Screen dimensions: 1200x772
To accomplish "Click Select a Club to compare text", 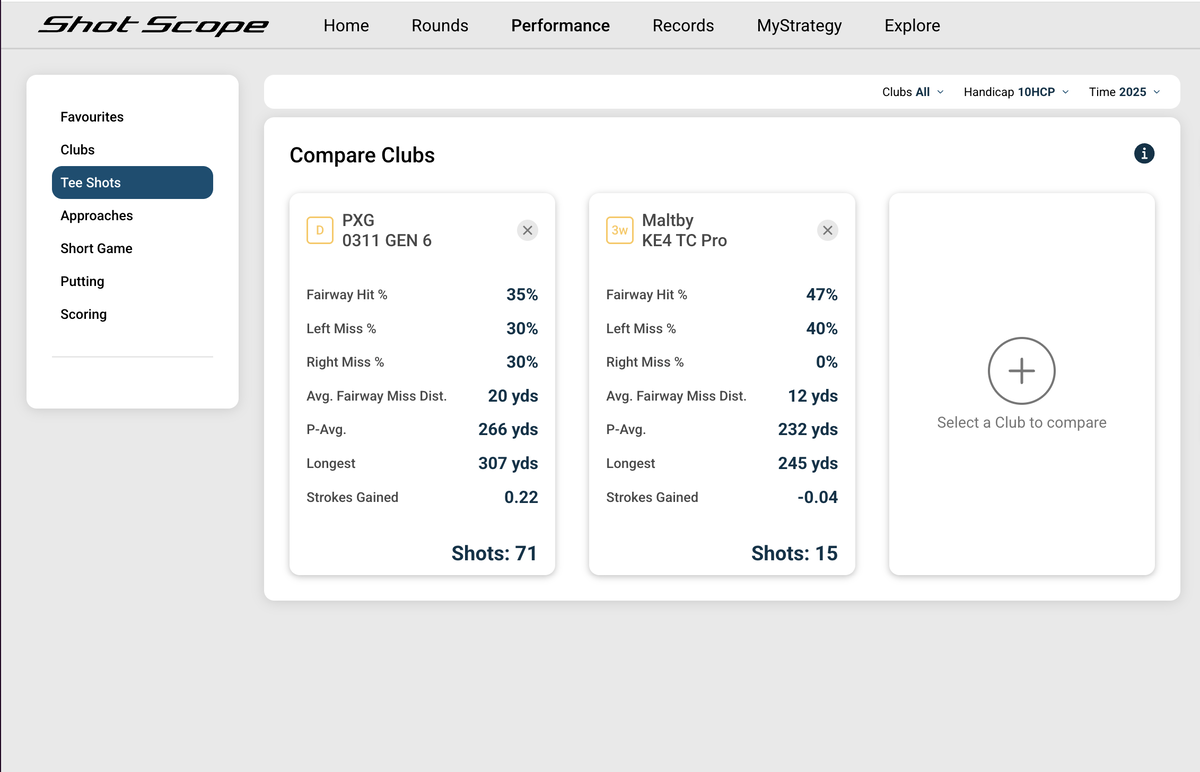I will pyautogui.click(x=1021, y=423).
